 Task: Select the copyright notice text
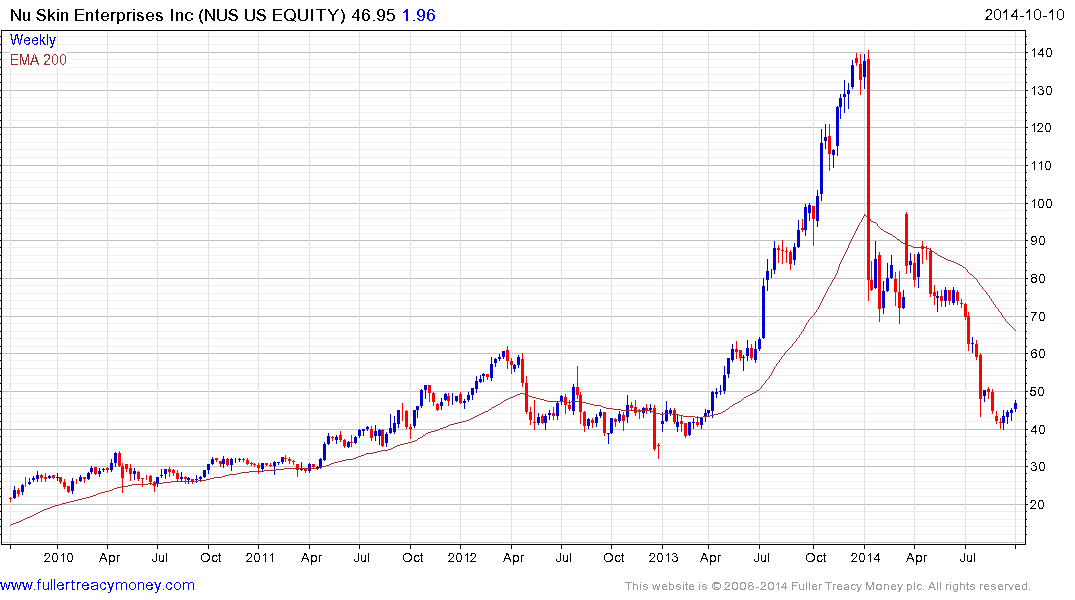coord(828,586)
